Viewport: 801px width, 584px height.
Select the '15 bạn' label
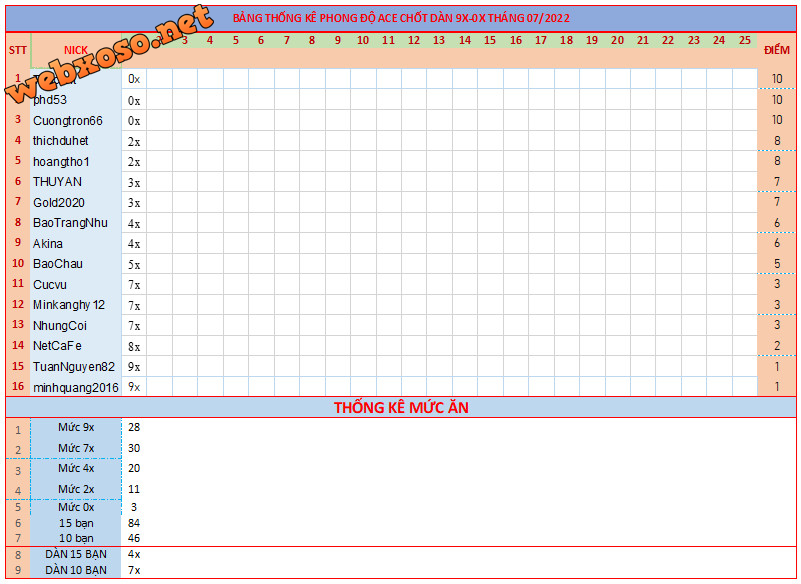pos(76,523)
